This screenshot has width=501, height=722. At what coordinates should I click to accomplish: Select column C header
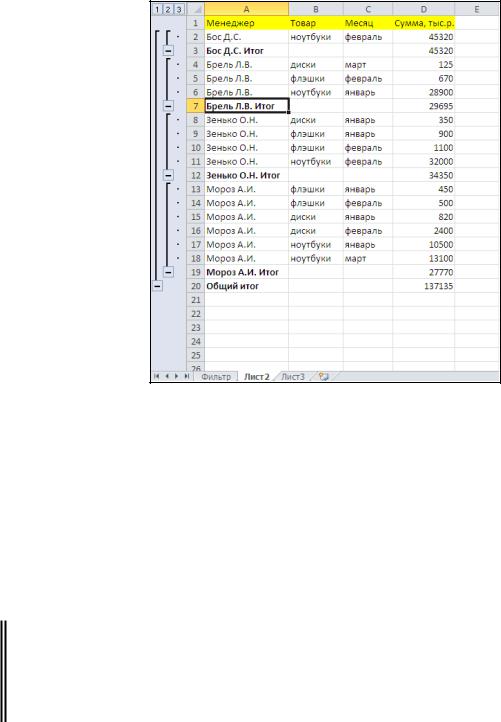pos(368,9)
